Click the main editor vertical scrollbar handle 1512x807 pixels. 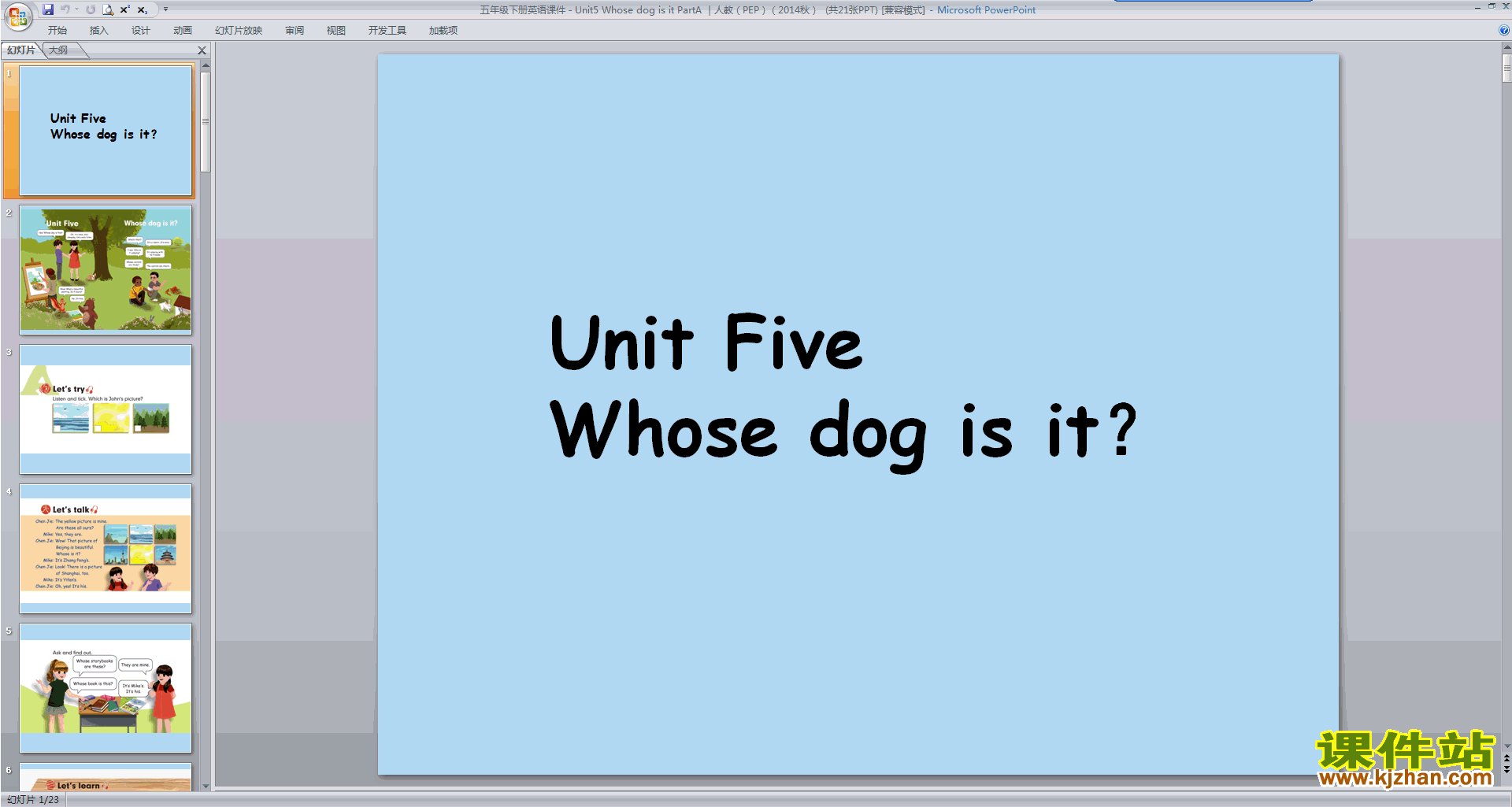click(1506, 68)
